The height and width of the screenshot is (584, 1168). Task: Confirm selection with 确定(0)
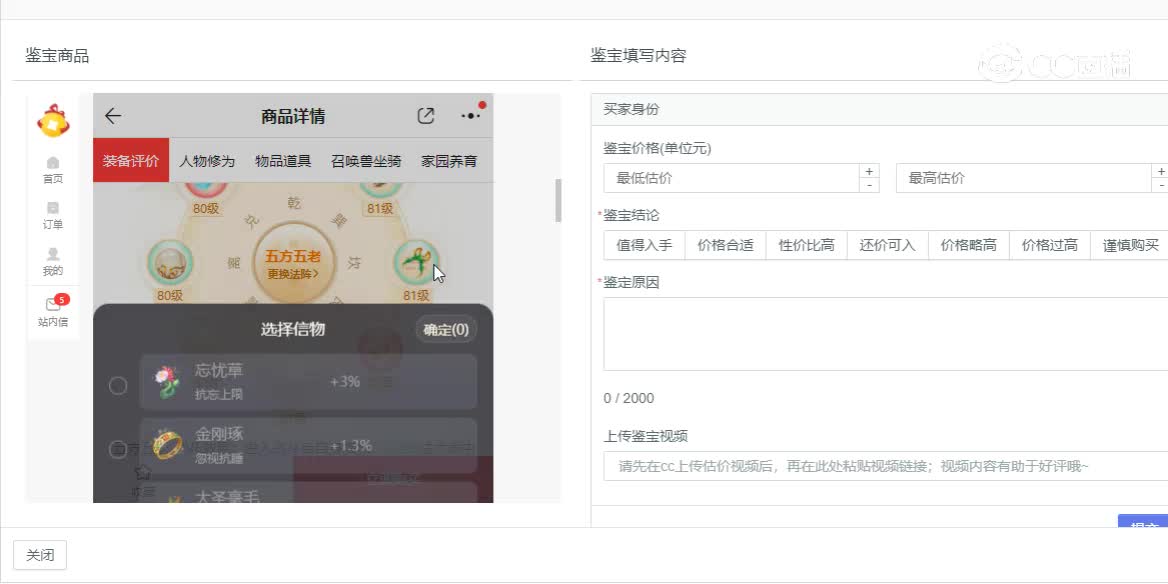coord(446,329)
